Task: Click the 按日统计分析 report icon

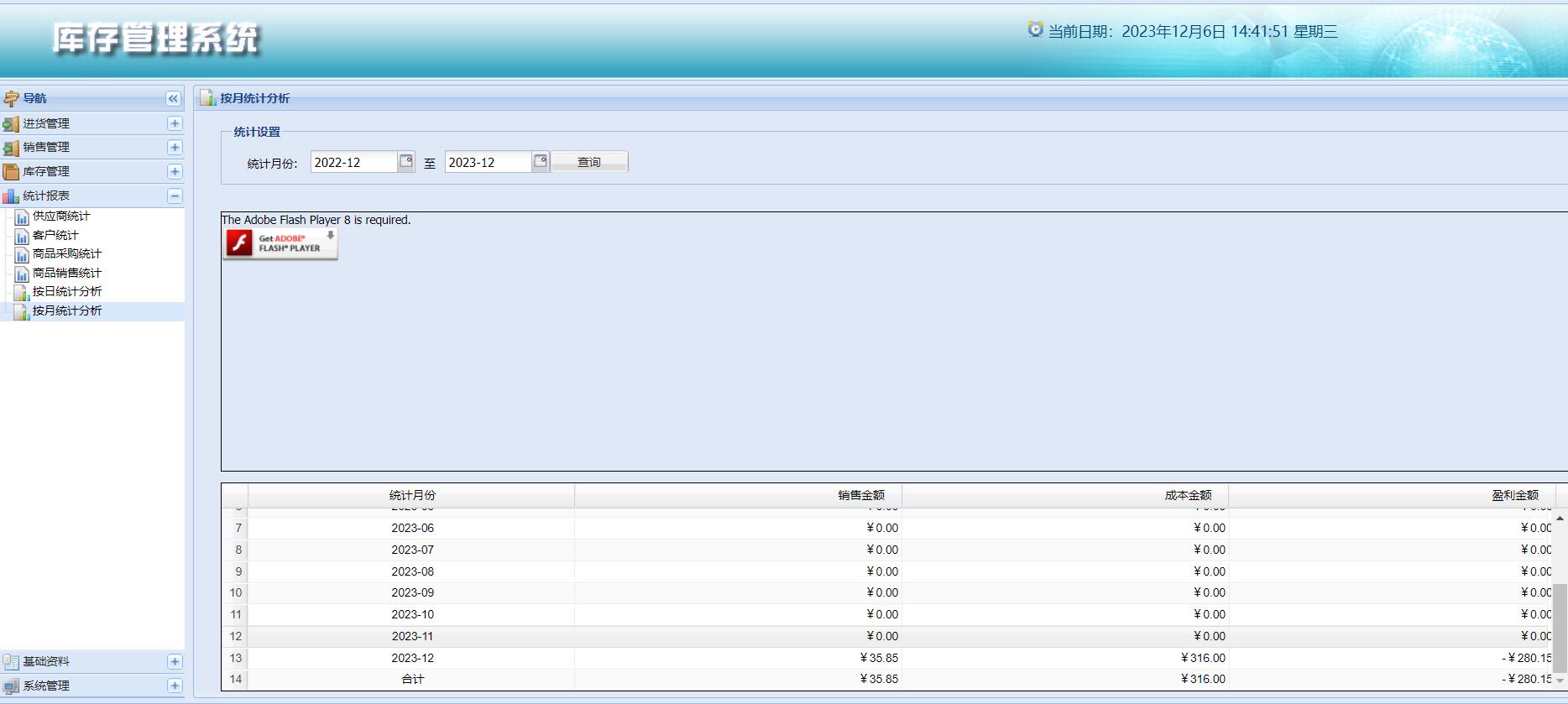Action: 23,292
